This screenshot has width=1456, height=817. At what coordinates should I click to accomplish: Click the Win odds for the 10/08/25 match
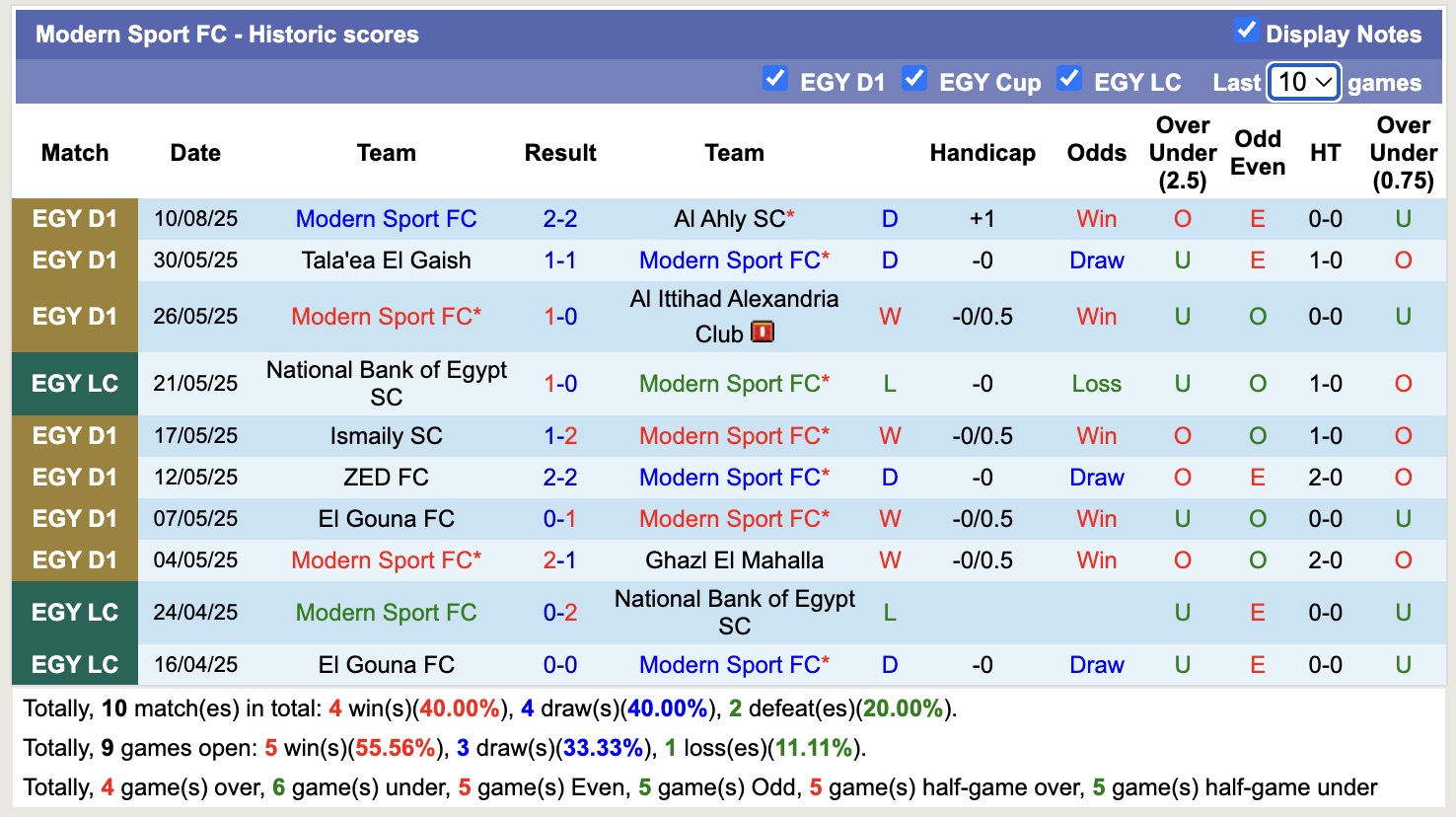(x=1096, y=219)
